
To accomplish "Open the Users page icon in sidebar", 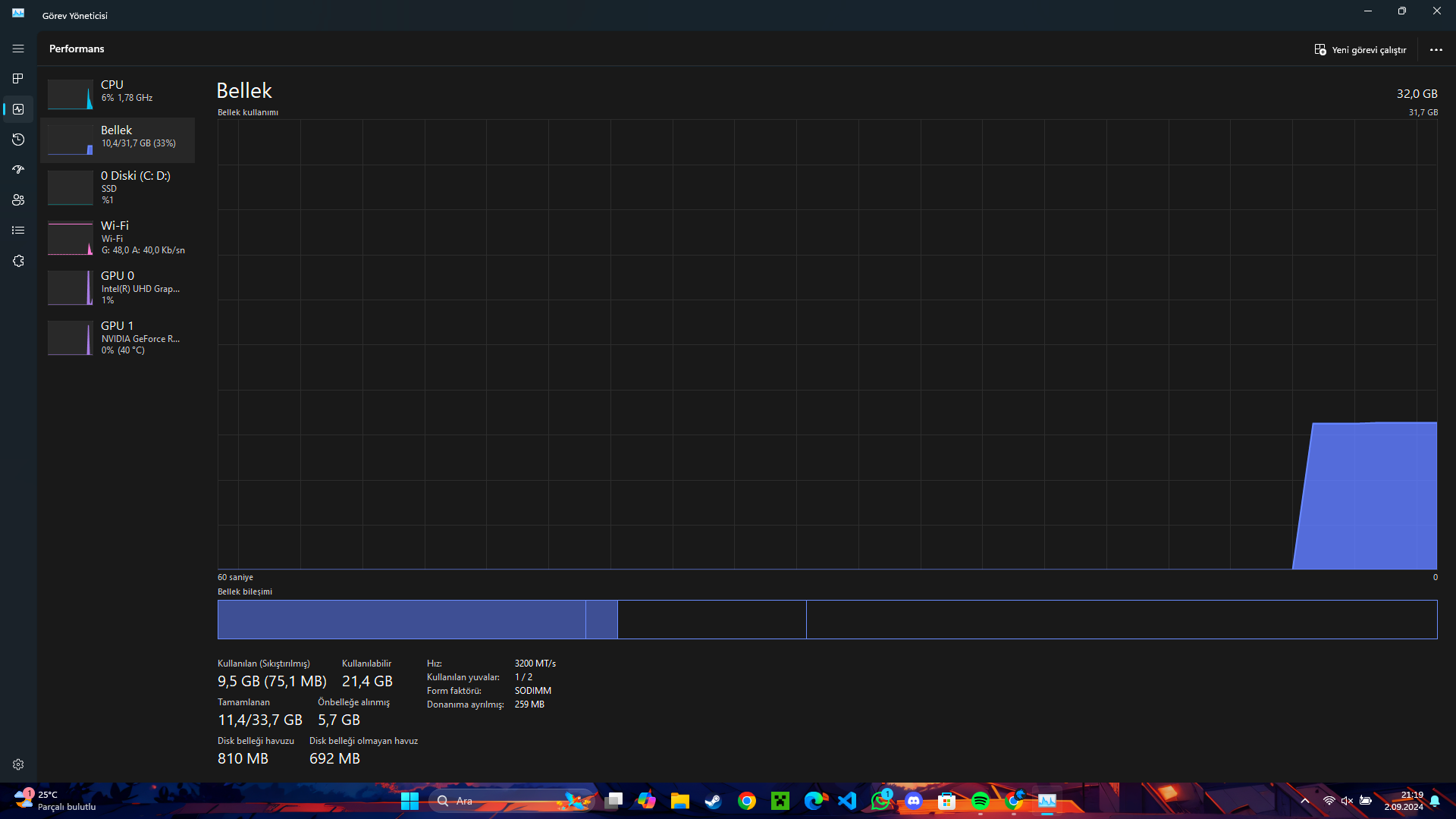I will point(18,200).
